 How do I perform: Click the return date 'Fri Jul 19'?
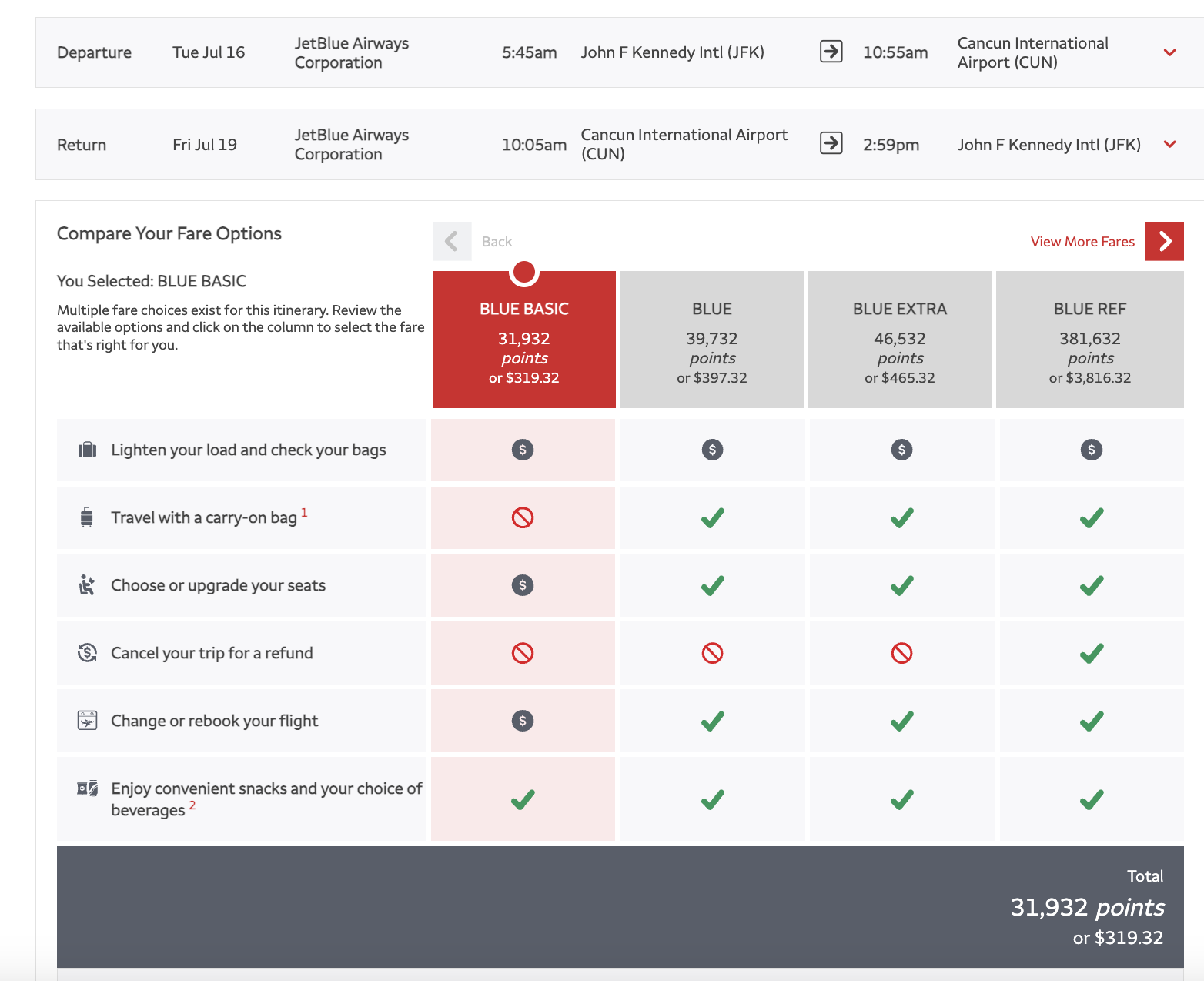point(205,145)
